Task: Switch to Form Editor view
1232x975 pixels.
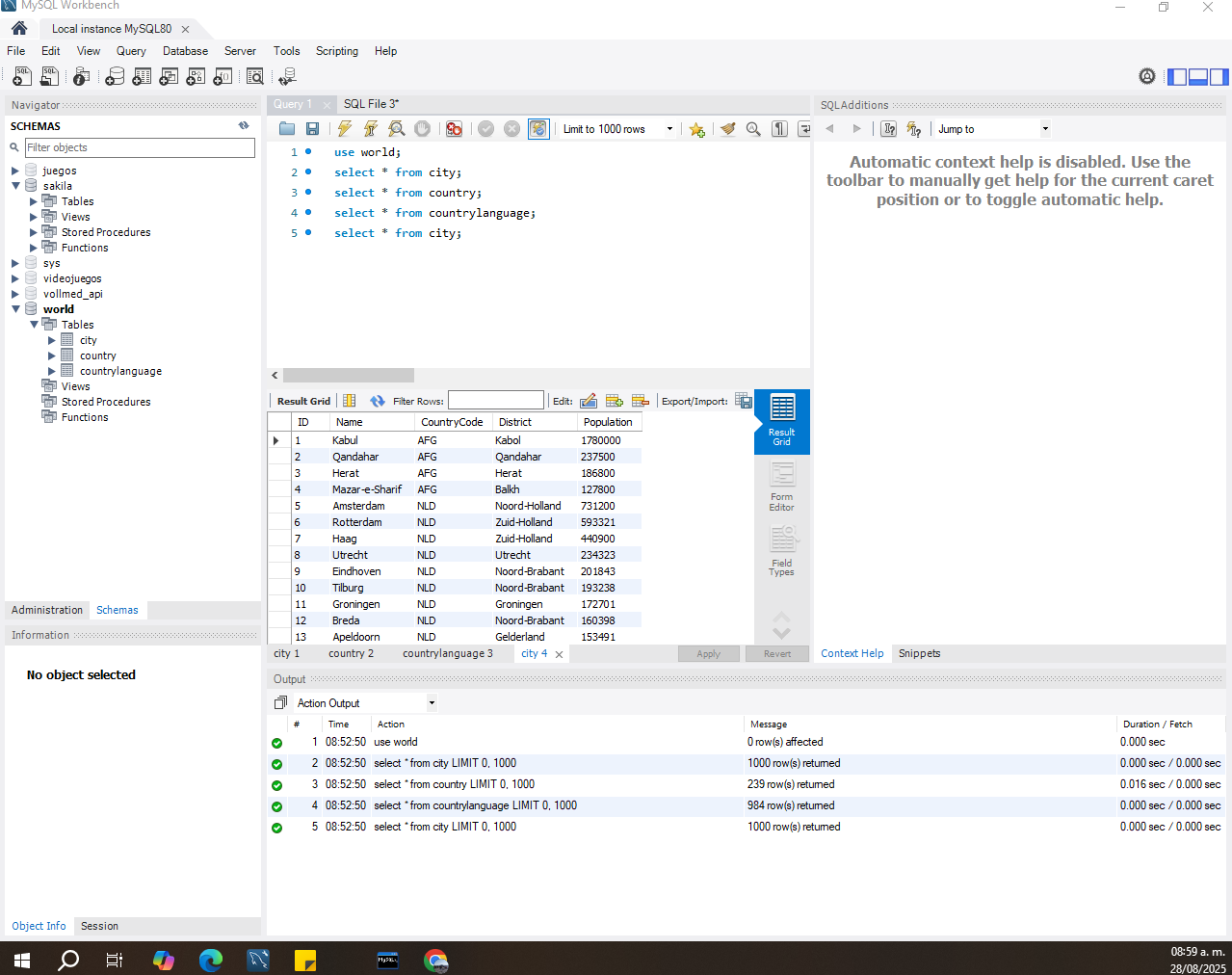Action: pos(781,487)
